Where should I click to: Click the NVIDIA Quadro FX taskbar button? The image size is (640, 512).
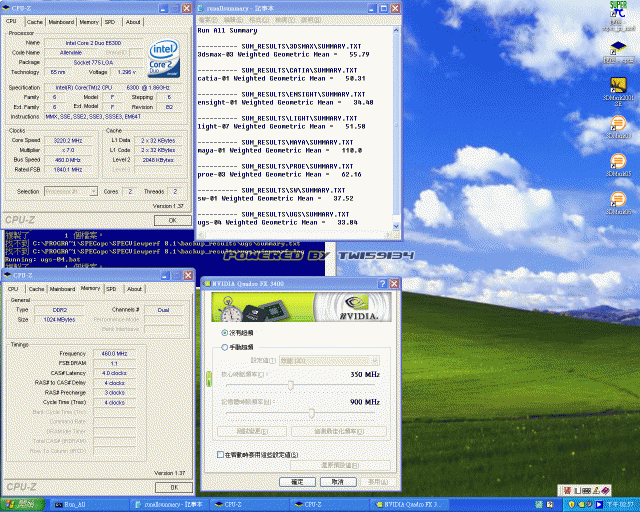click(x=408, y=505)
